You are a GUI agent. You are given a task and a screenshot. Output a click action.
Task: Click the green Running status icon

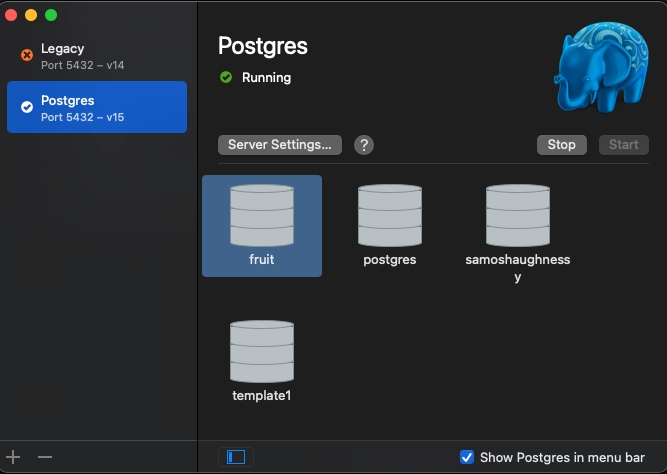click(226, 77)
